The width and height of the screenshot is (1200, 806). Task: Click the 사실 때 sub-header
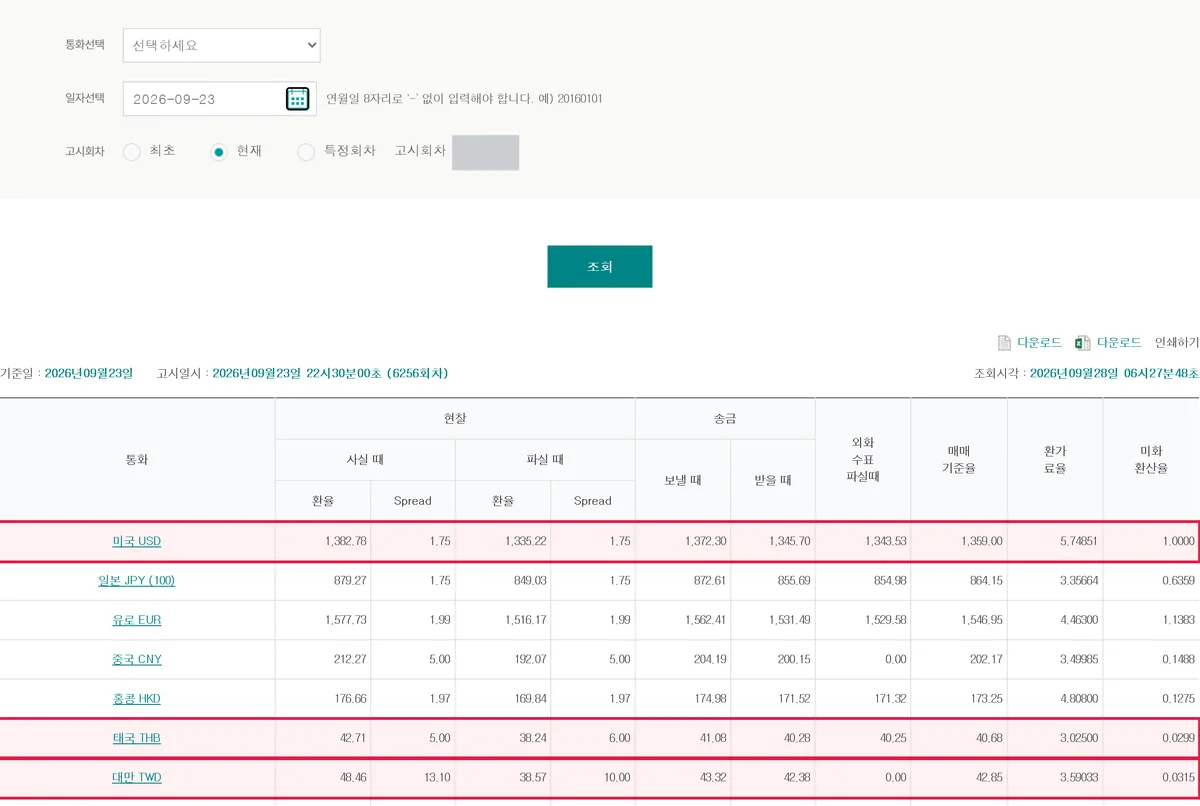365,460
